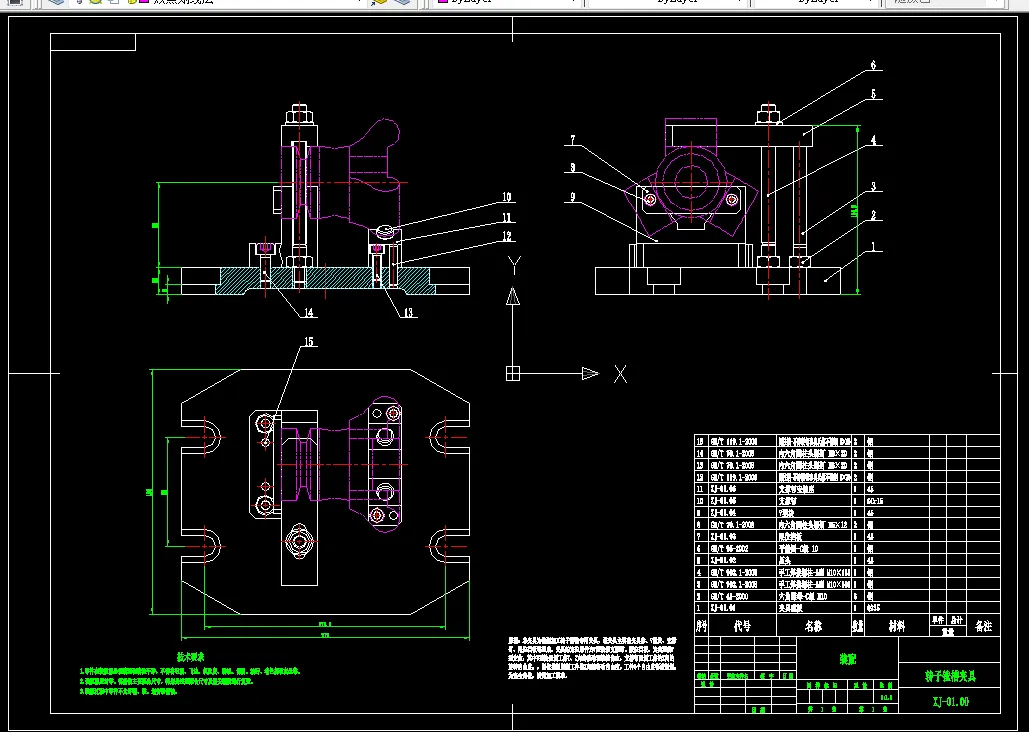Click the balloon number 2 label

873,215
